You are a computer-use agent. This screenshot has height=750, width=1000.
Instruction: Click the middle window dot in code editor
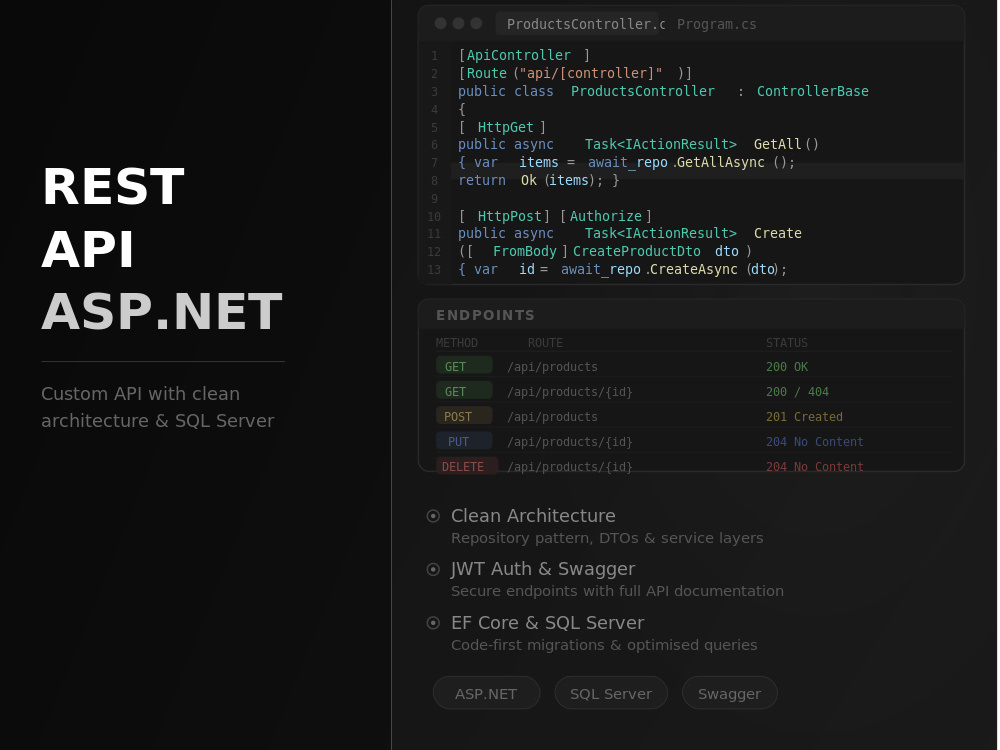458,24
